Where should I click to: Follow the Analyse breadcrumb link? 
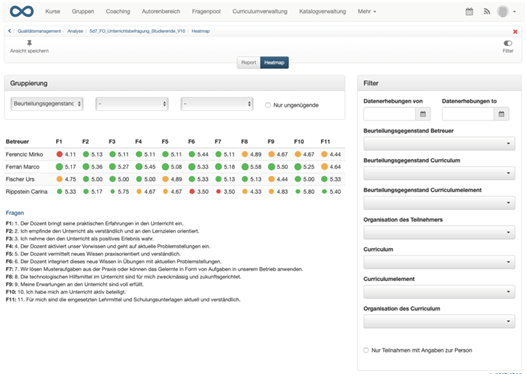pyautogui.click(x=75, y=31)
